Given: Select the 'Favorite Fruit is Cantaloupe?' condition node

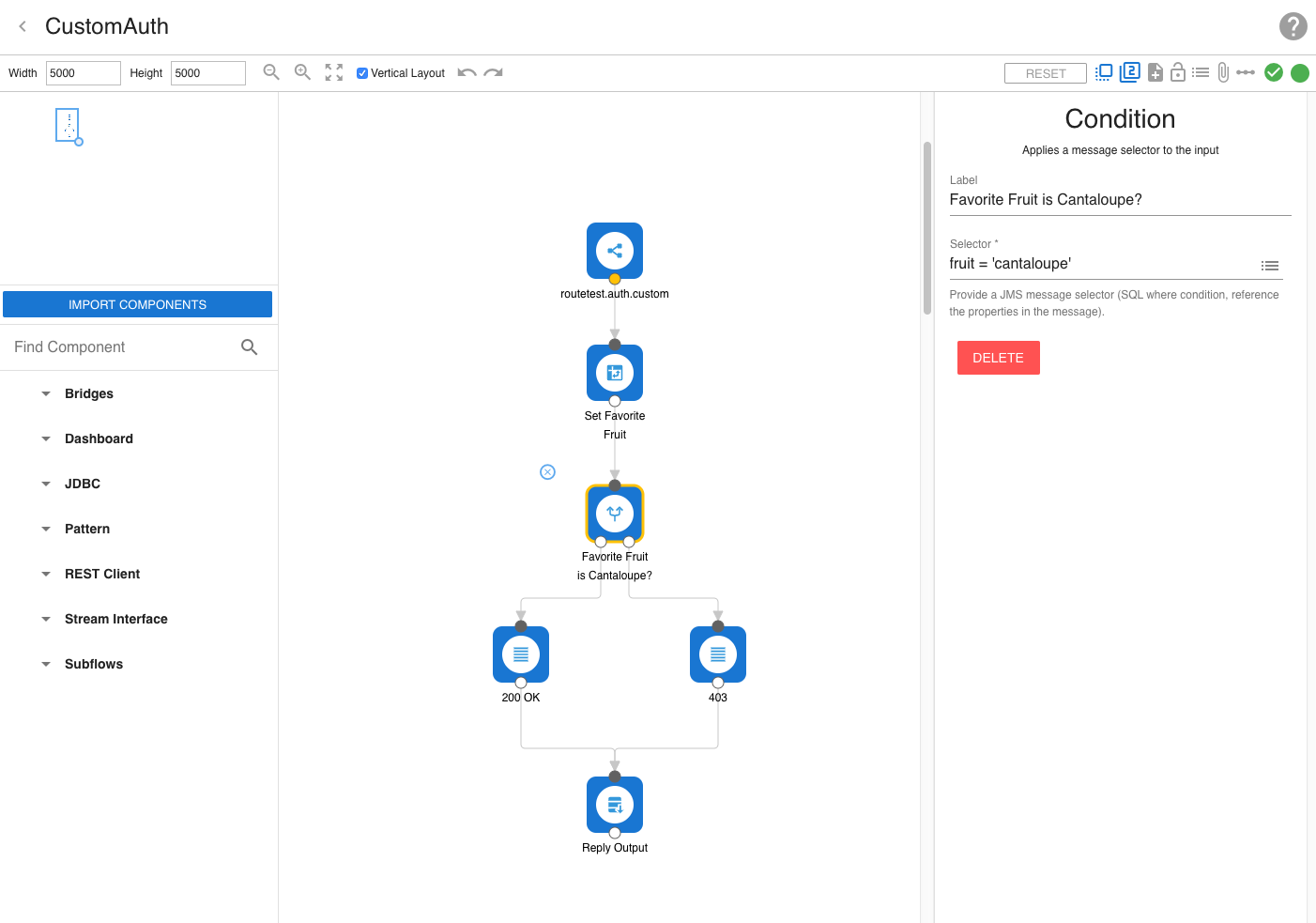Looking at the screenshot, I should point(615,514).
